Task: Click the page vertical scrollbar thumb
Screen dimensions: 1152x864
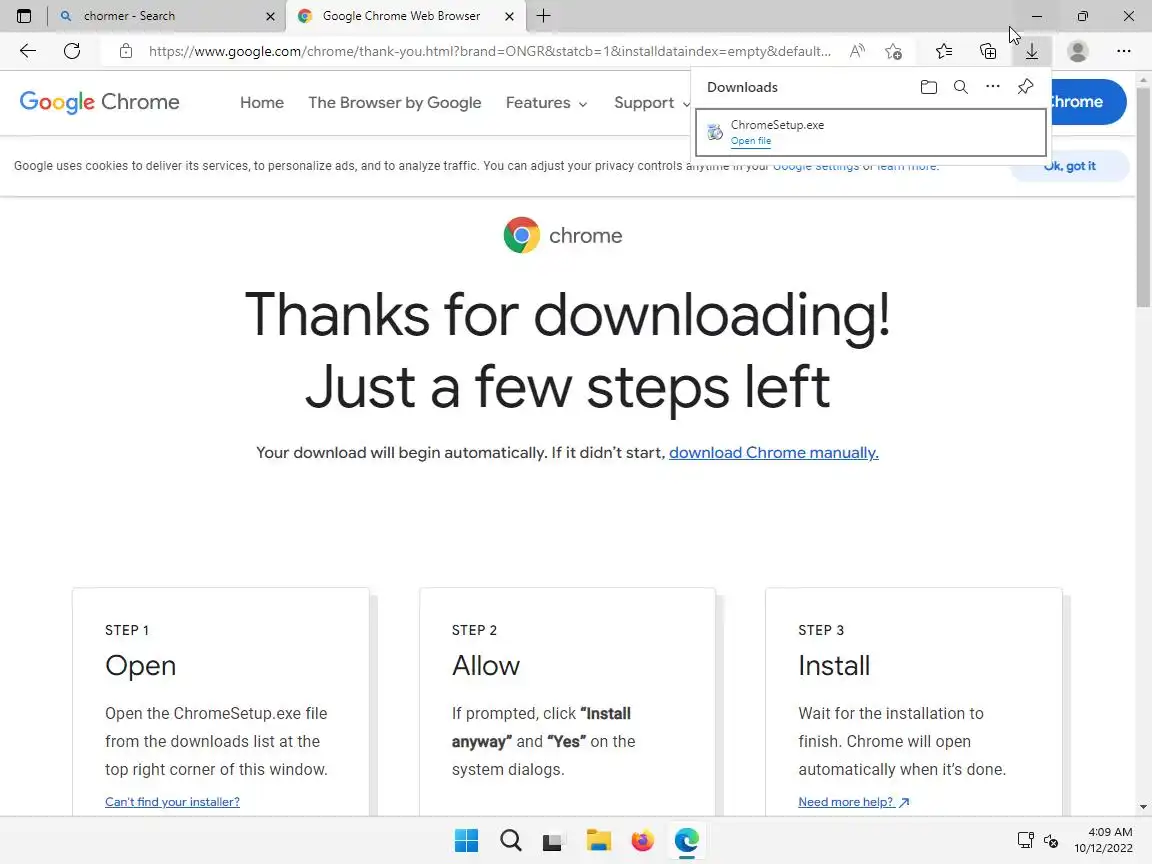Action: tap(1143, 197)
